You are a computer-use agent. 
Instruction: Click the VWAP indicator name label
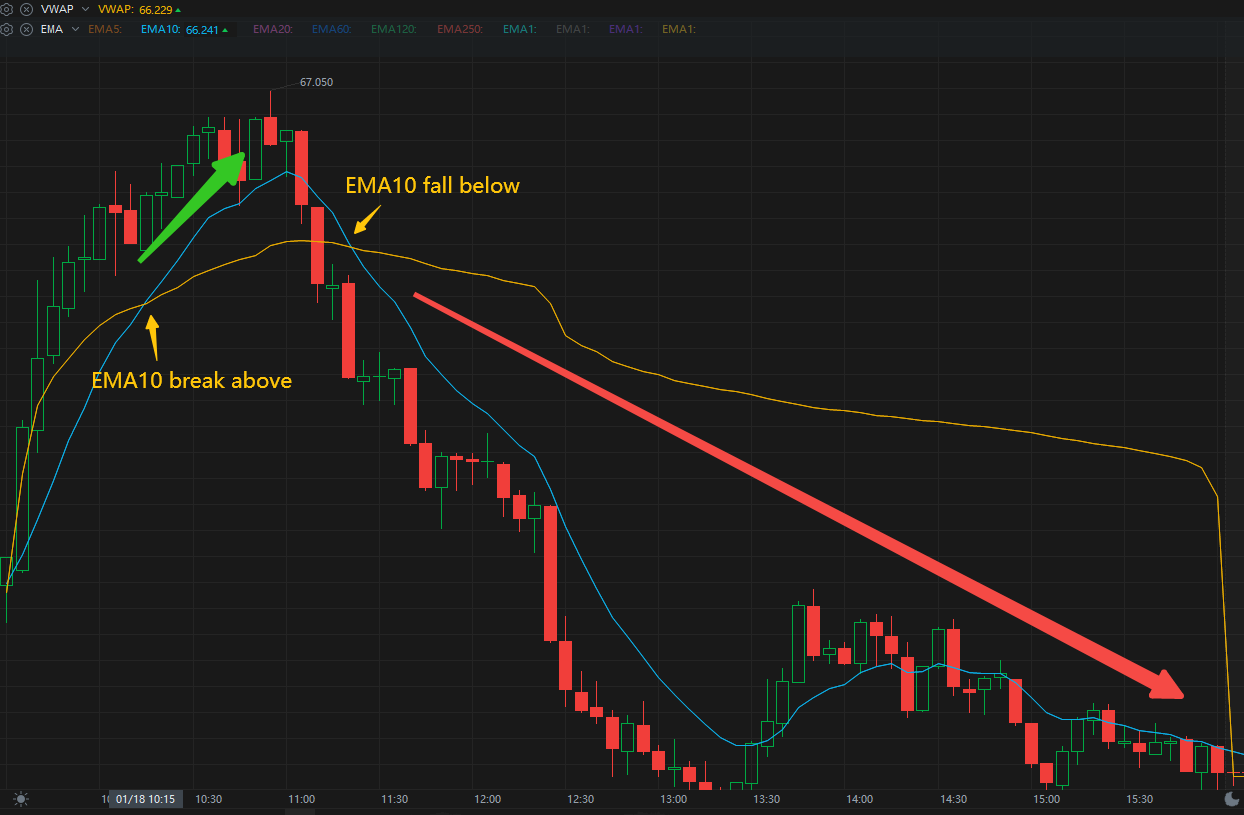[58, 9]
